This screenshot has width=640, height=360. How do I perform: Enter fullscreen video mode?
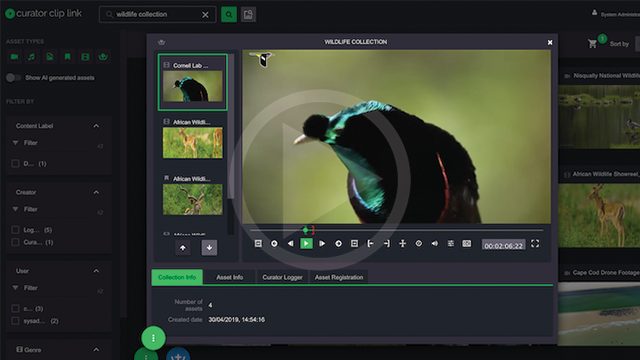[x=535, y=244]
